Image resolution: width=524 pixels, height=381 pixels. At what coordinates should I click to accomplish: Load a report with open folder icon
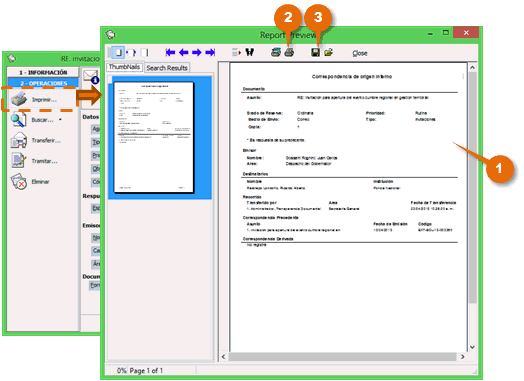click(329, 52)
